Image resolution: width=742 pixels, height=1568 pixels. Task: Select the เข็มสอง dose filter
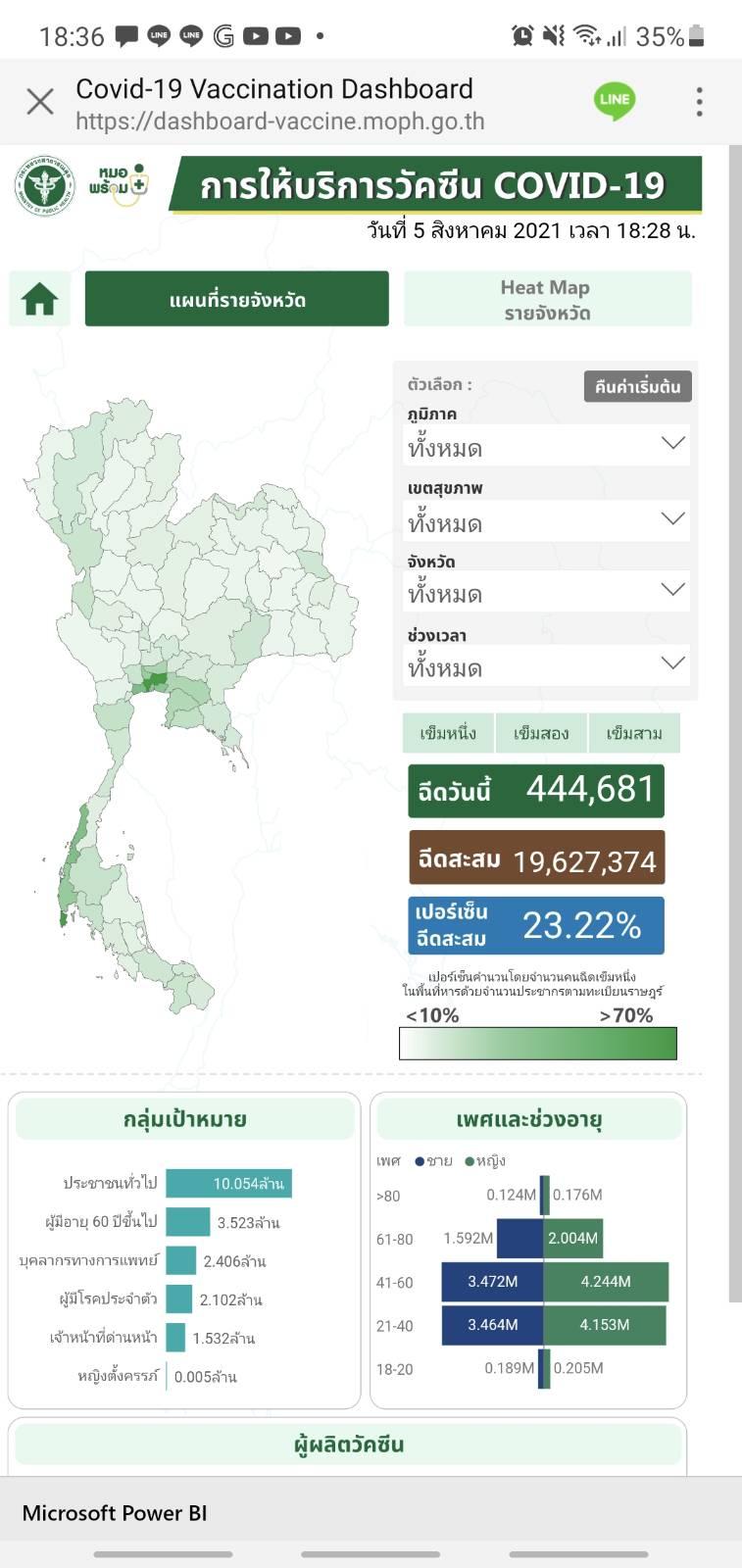(x=541, y=733)
